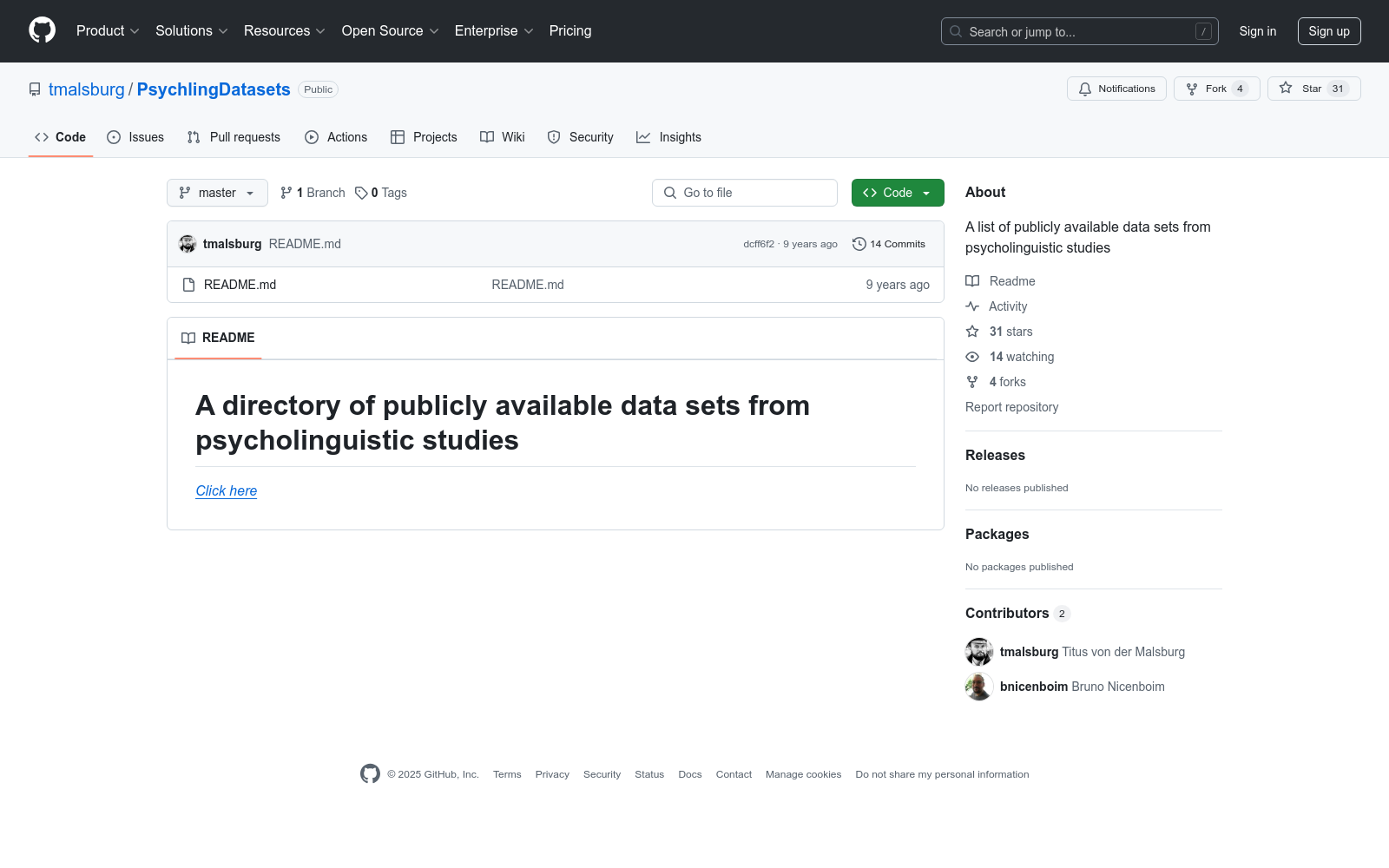
Task: View the 0 Tags link
Action: point(381,193)
